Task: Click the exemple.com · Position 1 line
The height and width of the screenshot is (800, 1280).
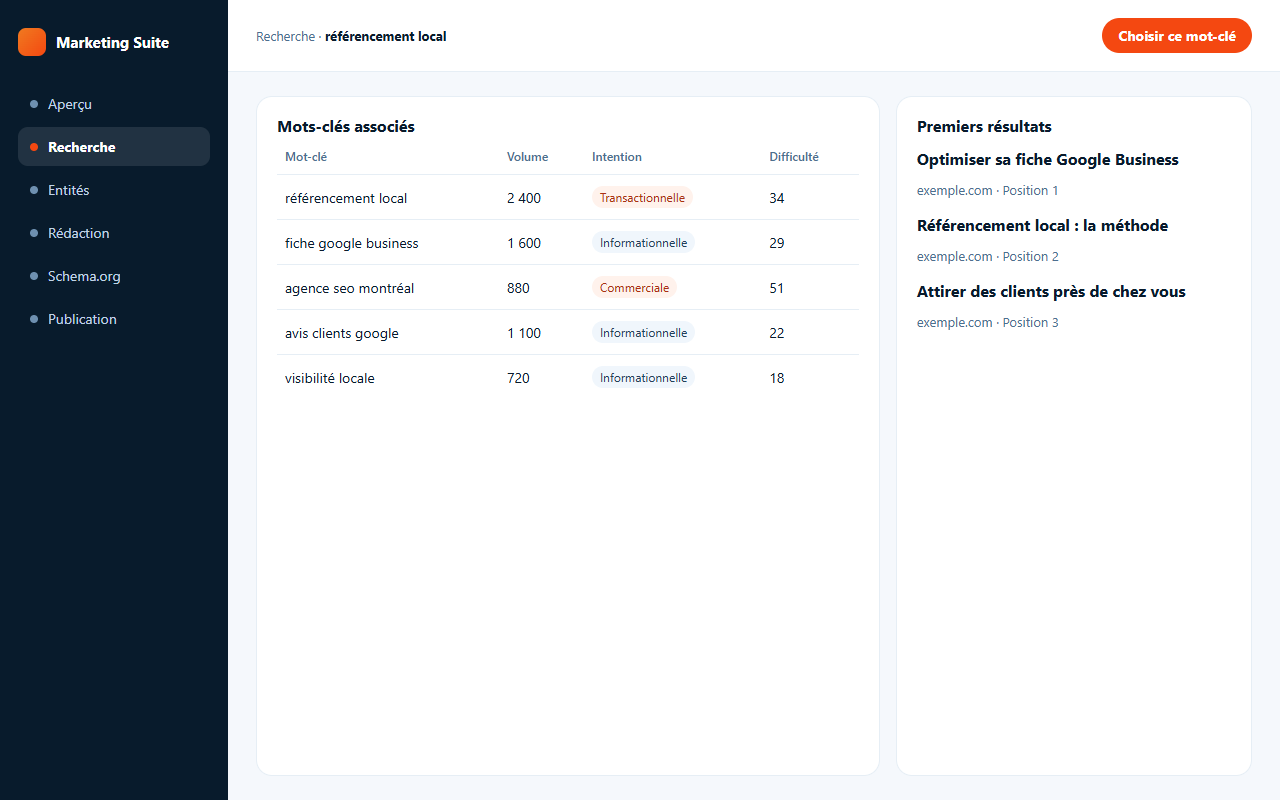Action: (x=987, y=190)
